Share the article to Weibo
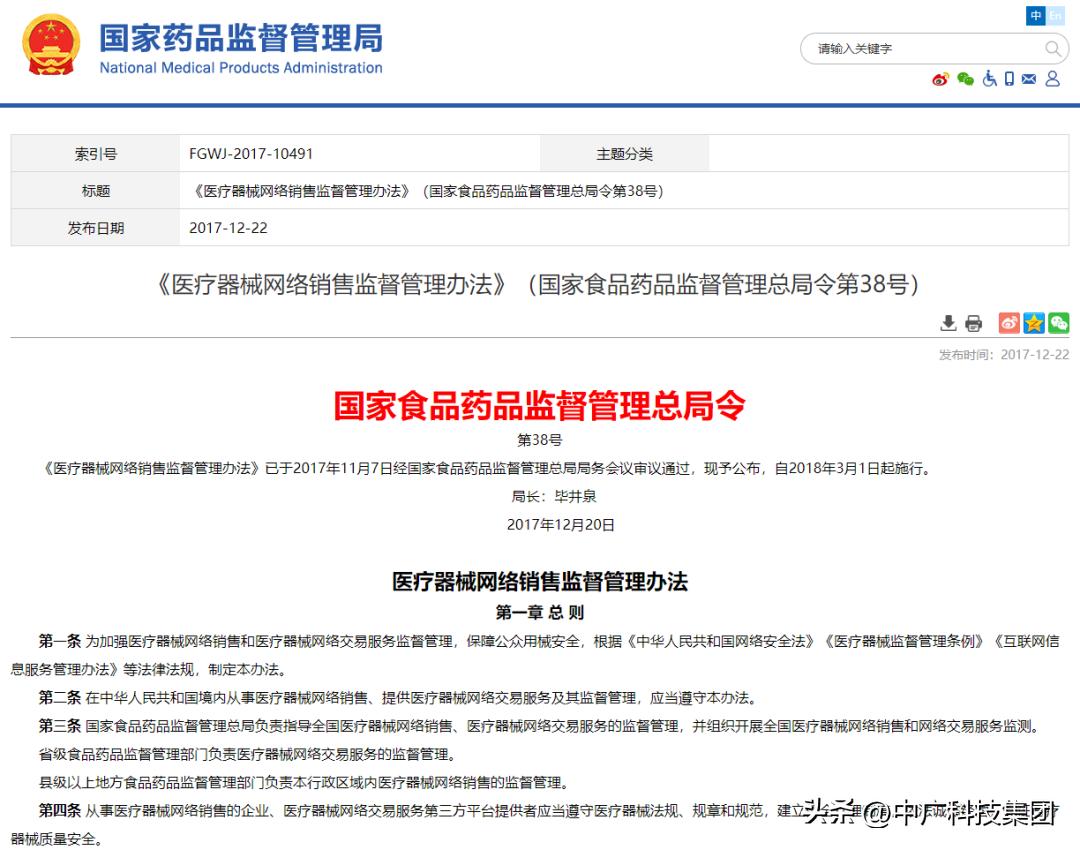Screen dimensions: 1080x850 click(1009, 323)
